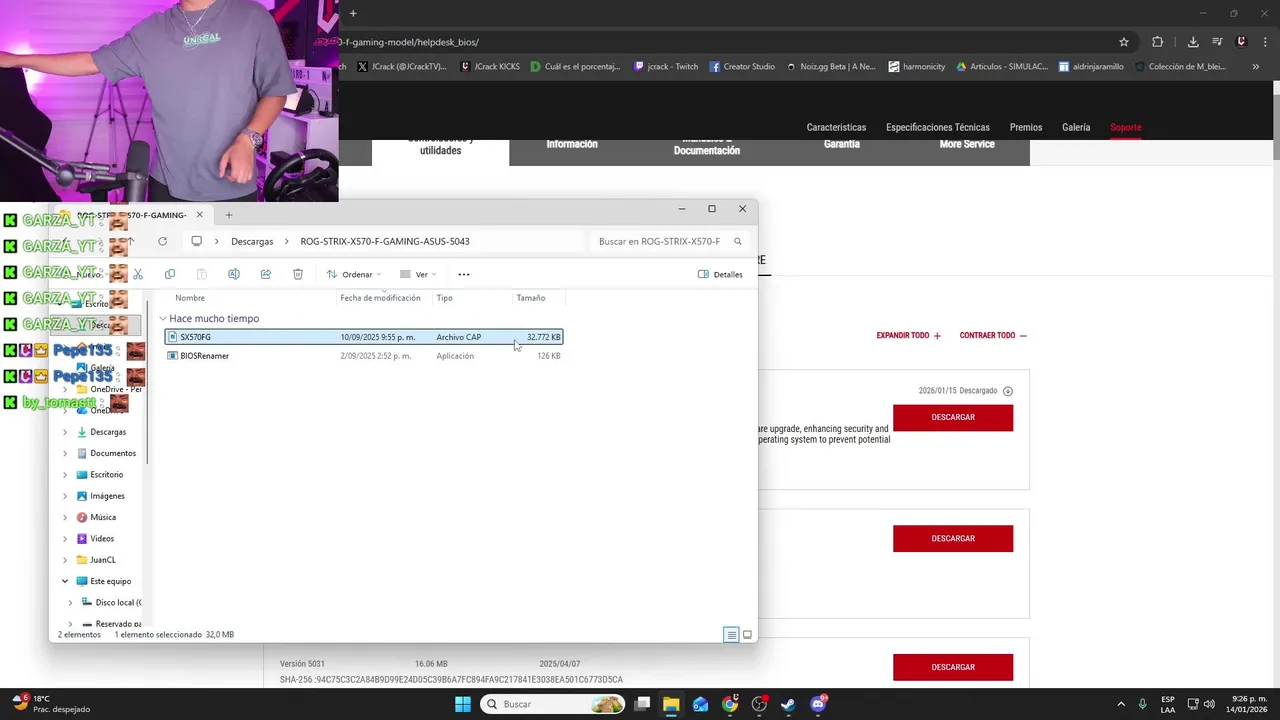Open Chrome downloads icon
The image size is (1280, 720).
1193,42
